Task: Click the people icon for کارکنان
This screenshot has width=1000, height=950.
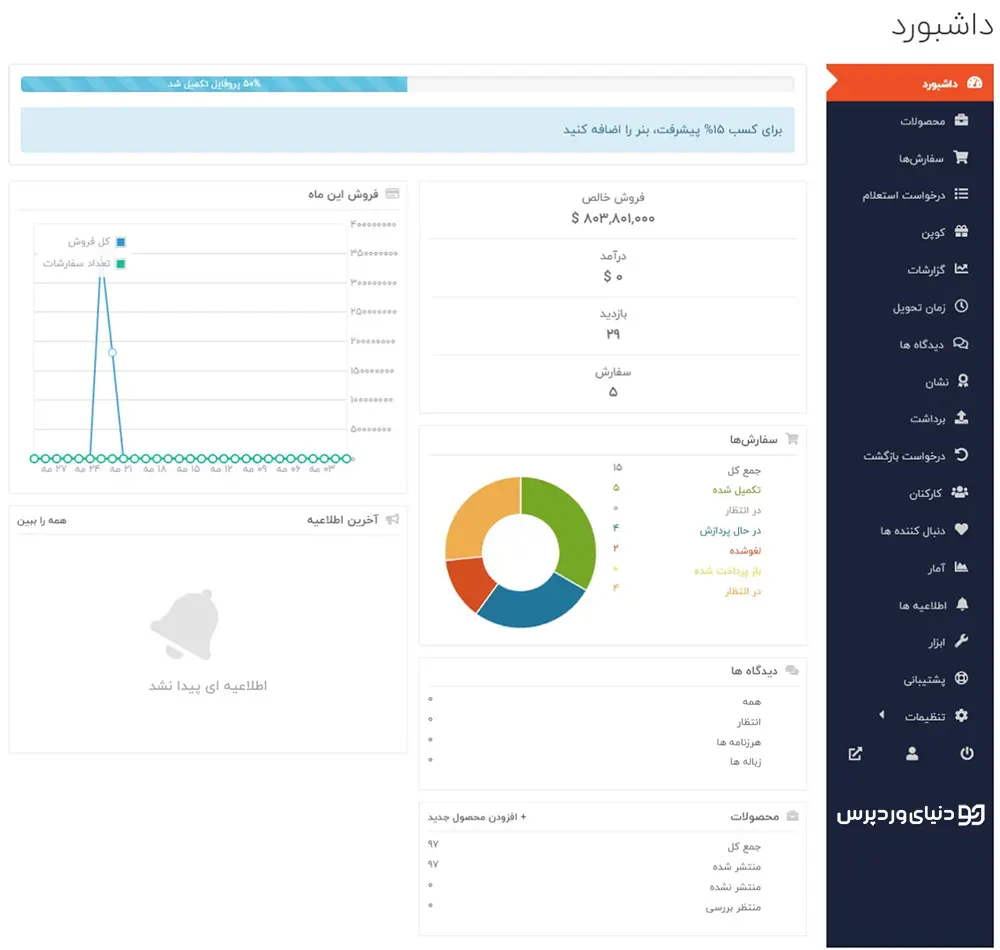Action: [x=960, y=492]
